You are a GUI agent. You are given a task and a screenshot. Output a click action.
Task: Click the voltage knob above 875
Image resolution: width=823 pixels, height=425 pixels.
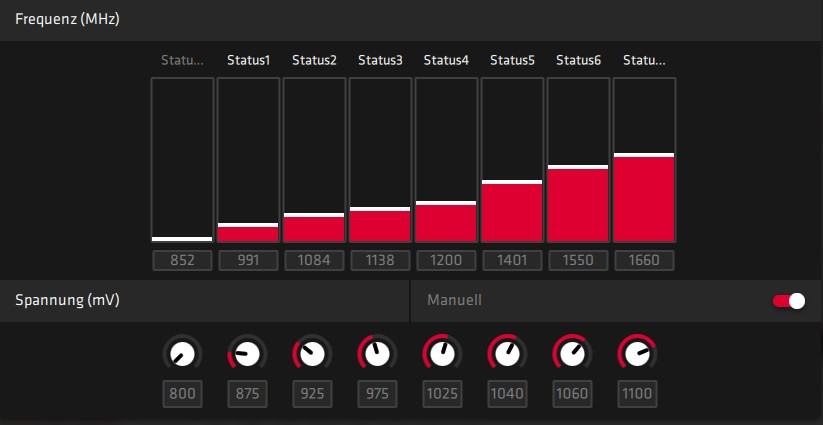click(247, 353)
